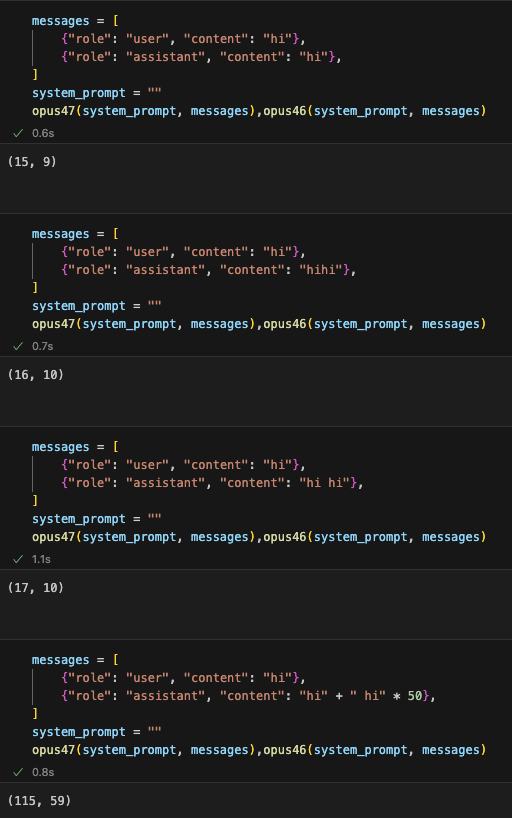Screen dimensions: 512x818
Task: Click the "1.1s" execution time
Action: pyautogui.click(x=41, y=559)
